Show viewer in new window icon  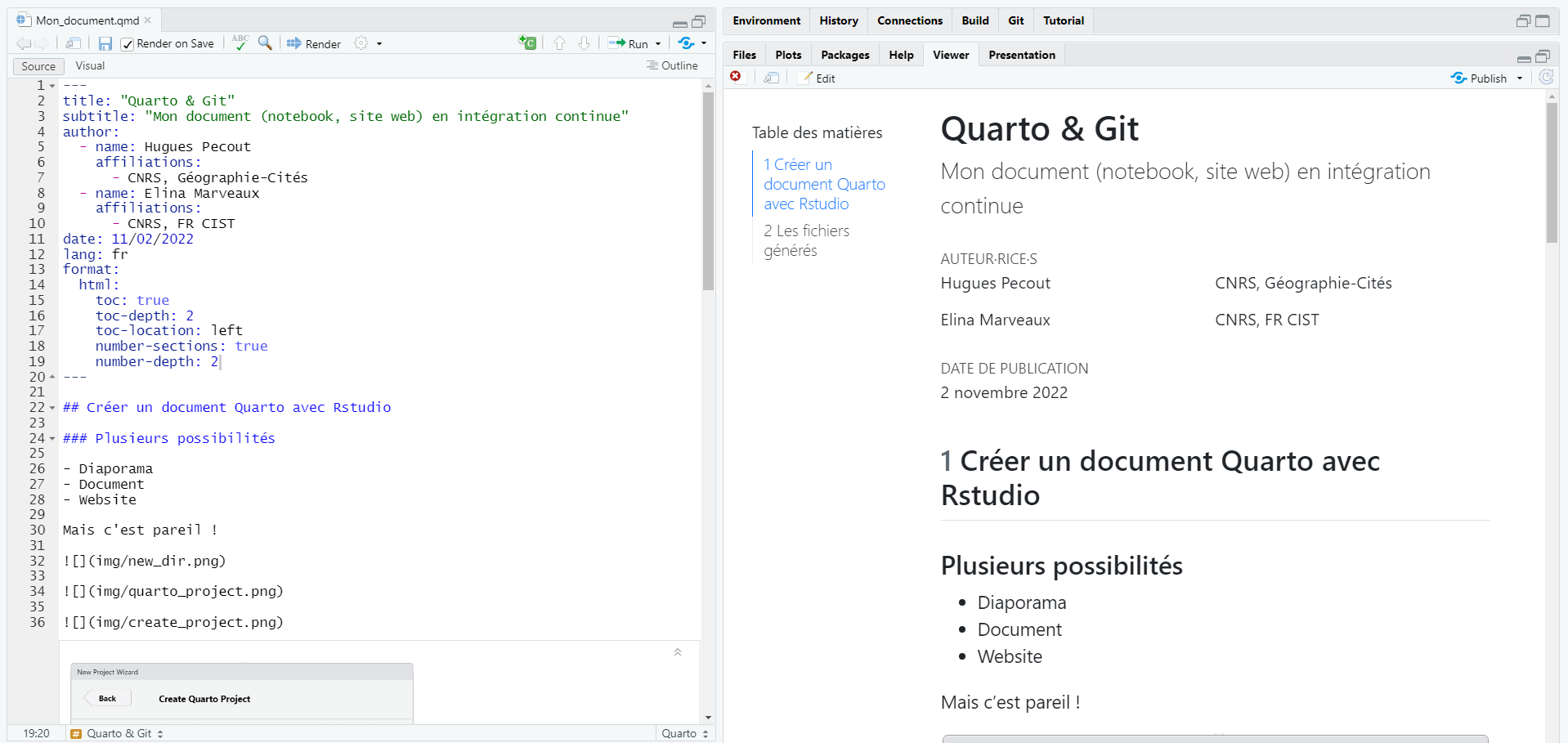coord(771,78)
